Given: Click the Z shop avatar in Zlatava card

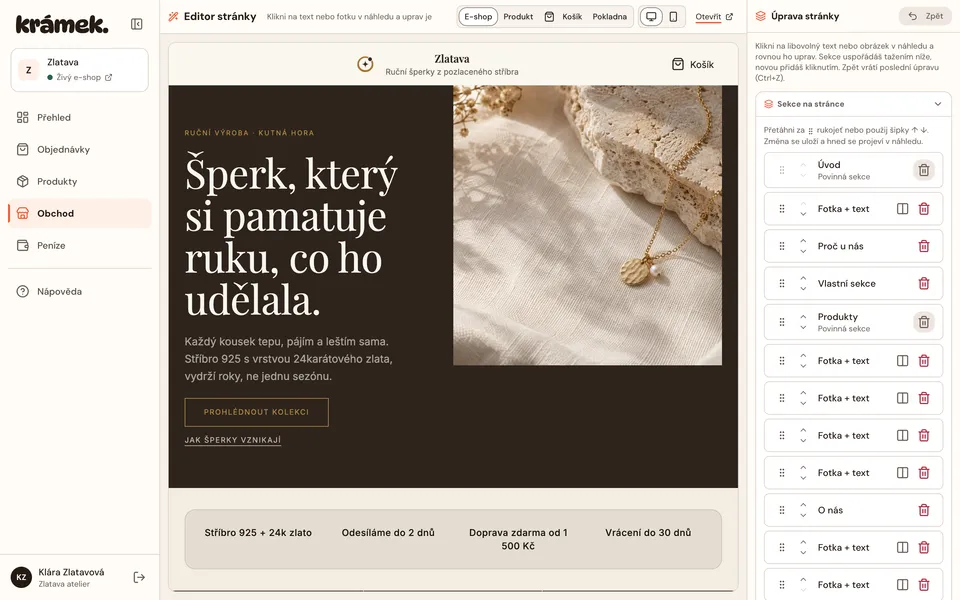Looking at the screenshot, I should coord(28,70).
